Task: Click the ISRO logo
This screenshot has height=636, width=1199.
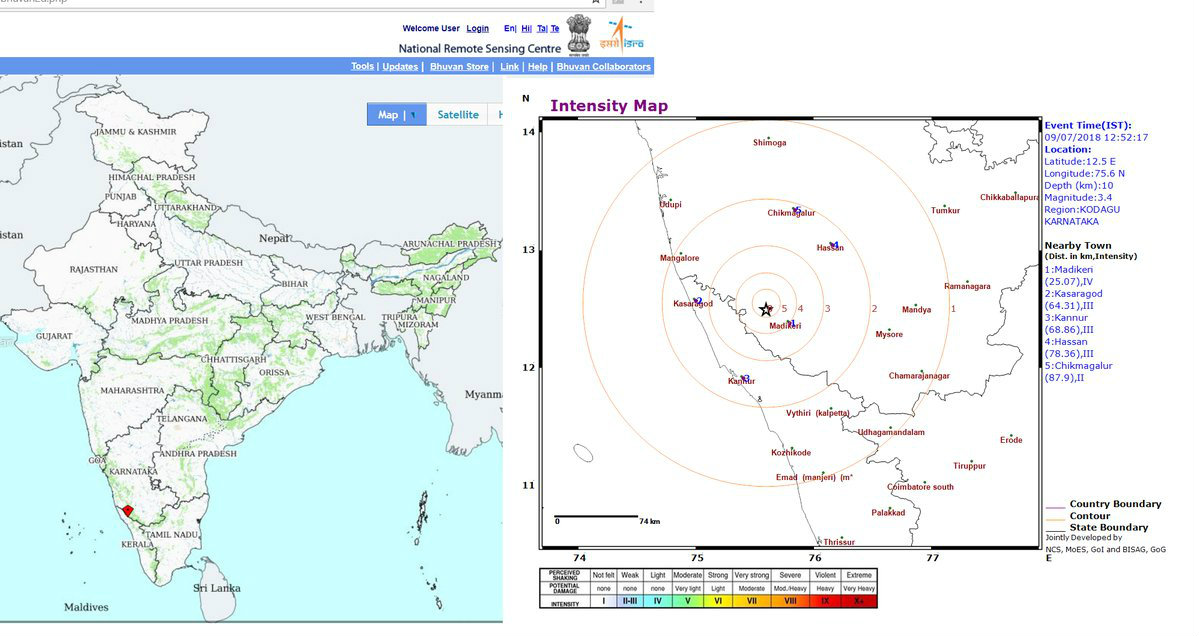Action: point(622,34)
